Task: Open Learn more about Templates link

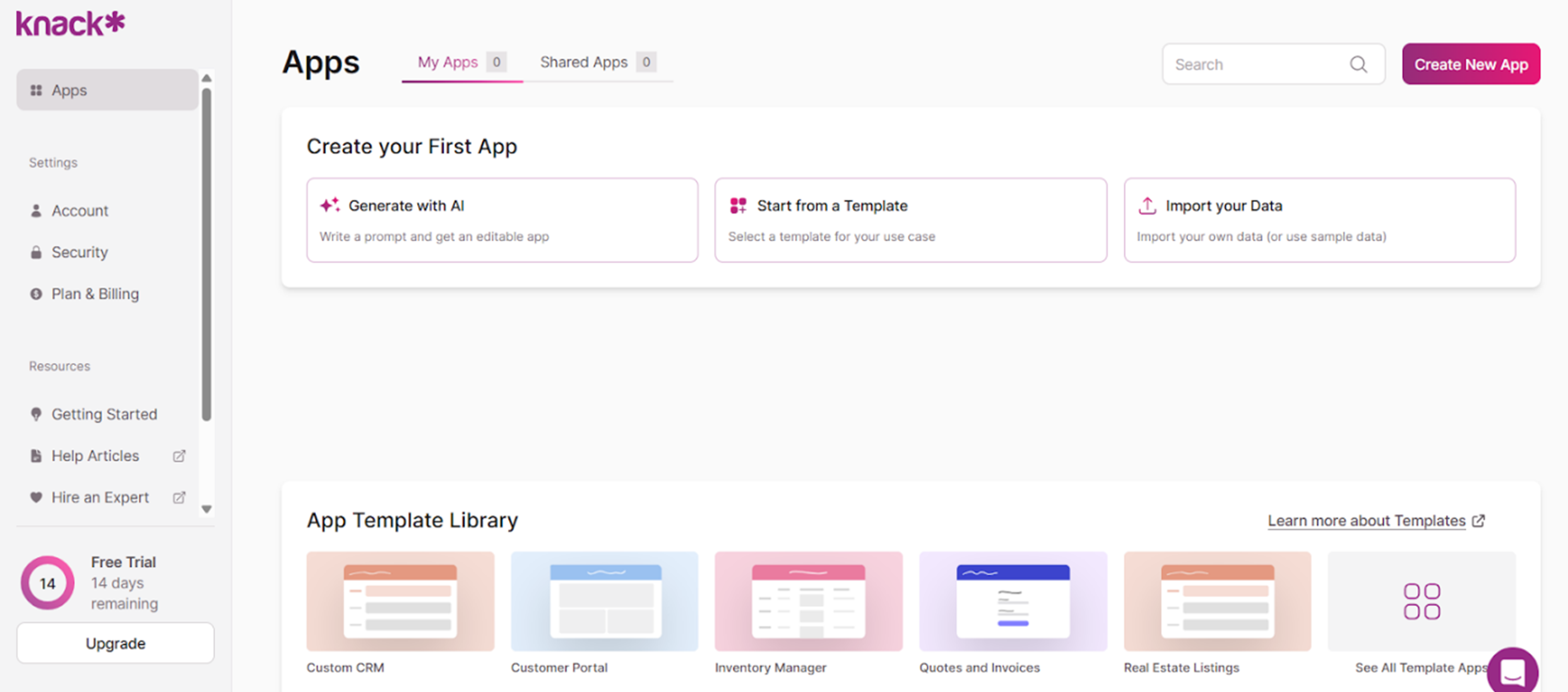Action: 1367,521
